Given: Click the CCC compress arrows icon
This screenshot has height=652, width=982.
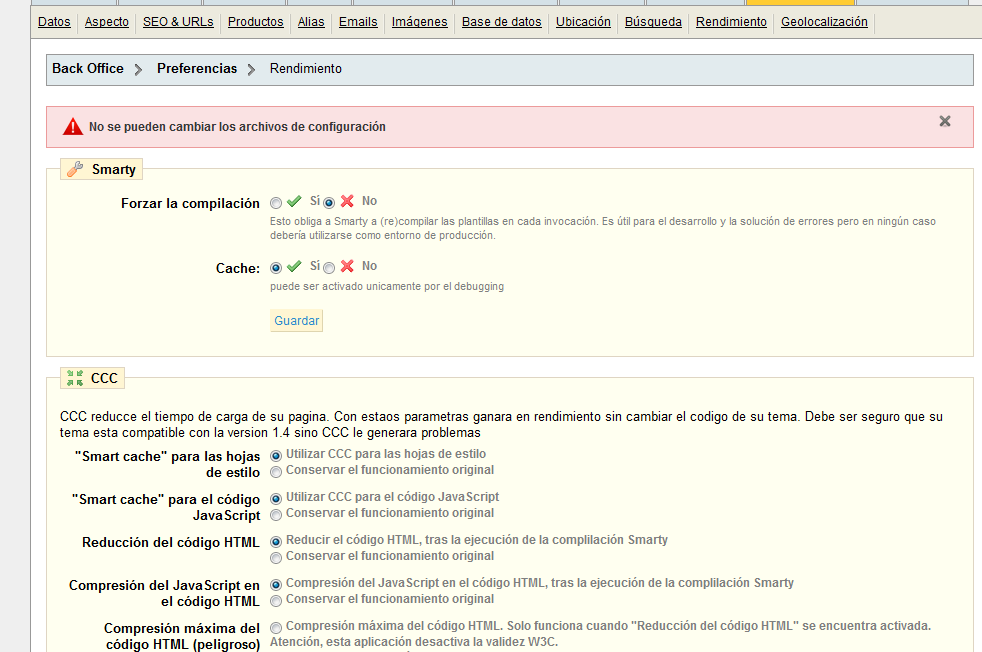Looking at the screenshot, I should [75, 378].
